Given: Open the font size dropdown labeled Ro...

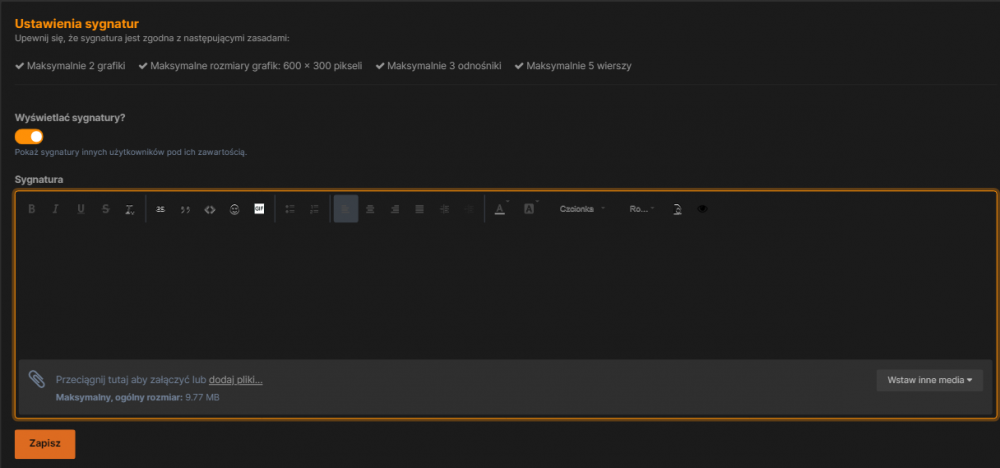Looking at the screenshot, I should [642, 209].
